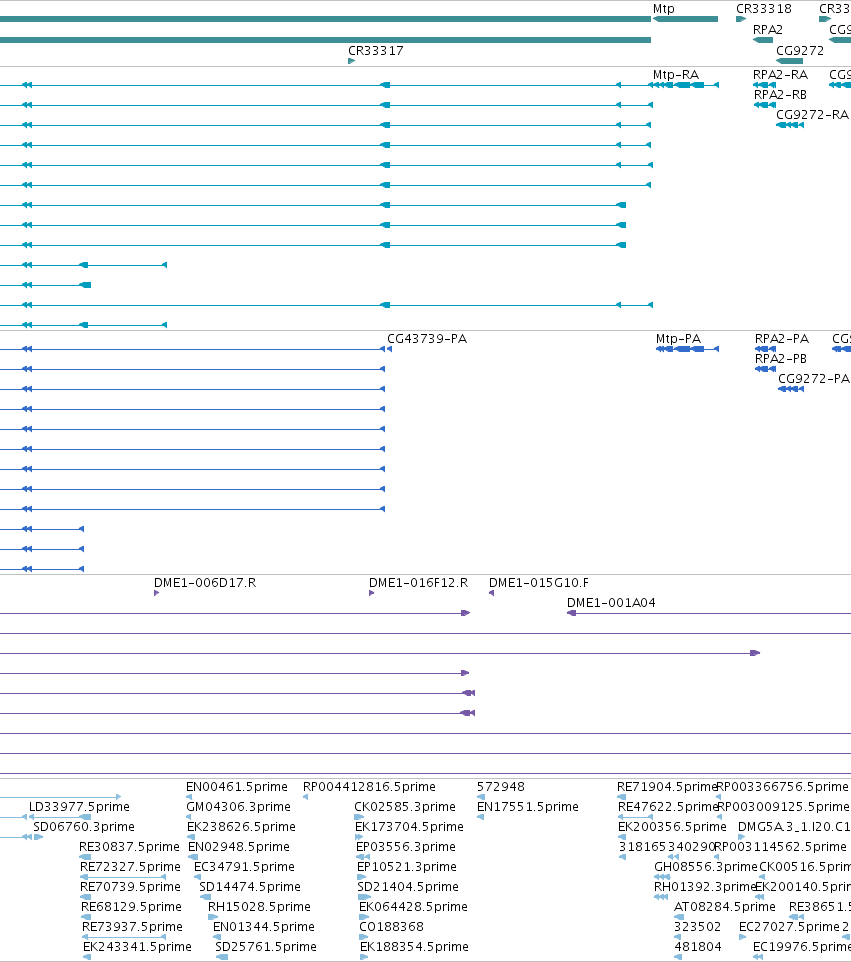Click the EN17551.5prime EST label
851x962 pixels.
coord(528,806)
